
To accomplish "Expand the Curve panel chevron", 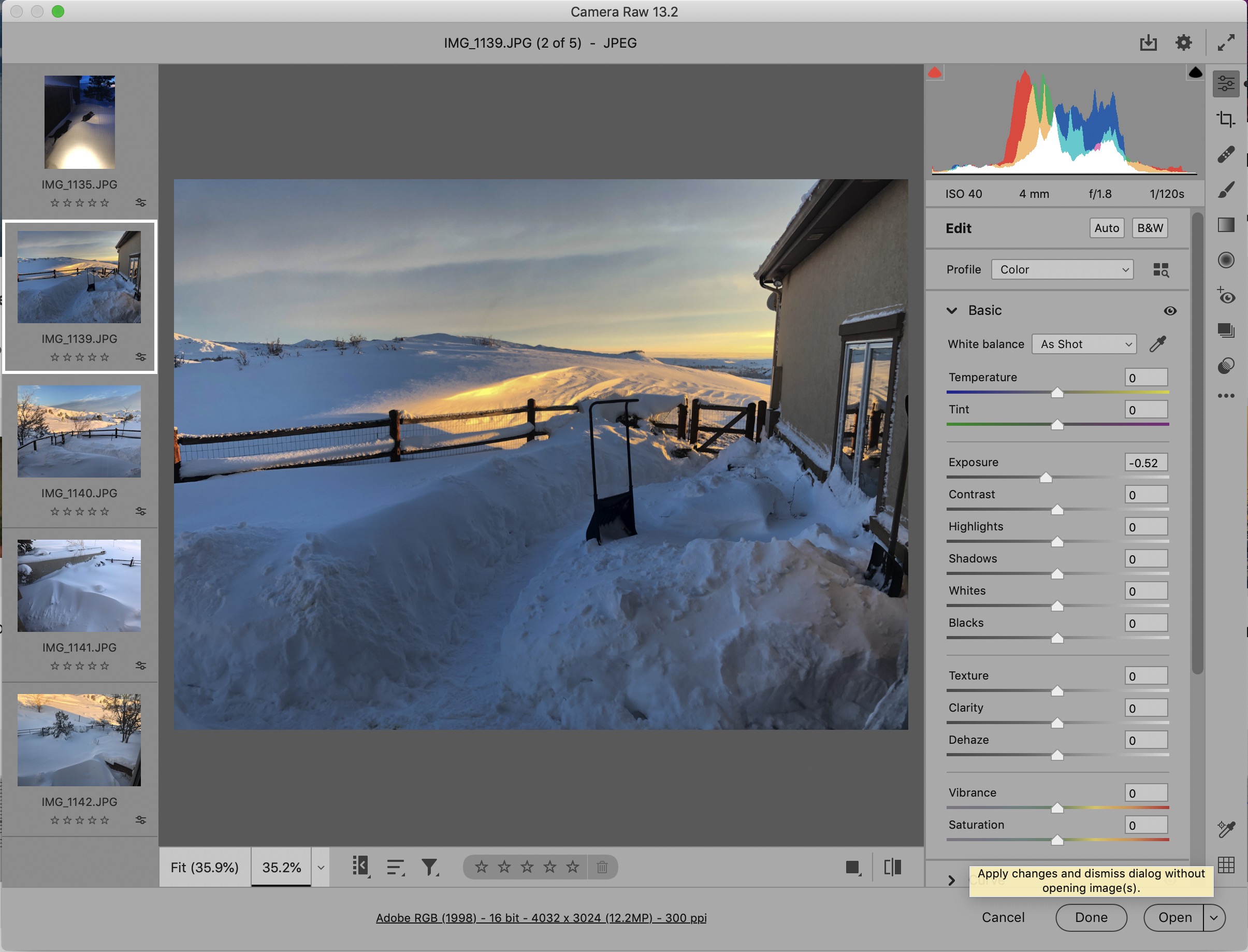I will (952, 880).
